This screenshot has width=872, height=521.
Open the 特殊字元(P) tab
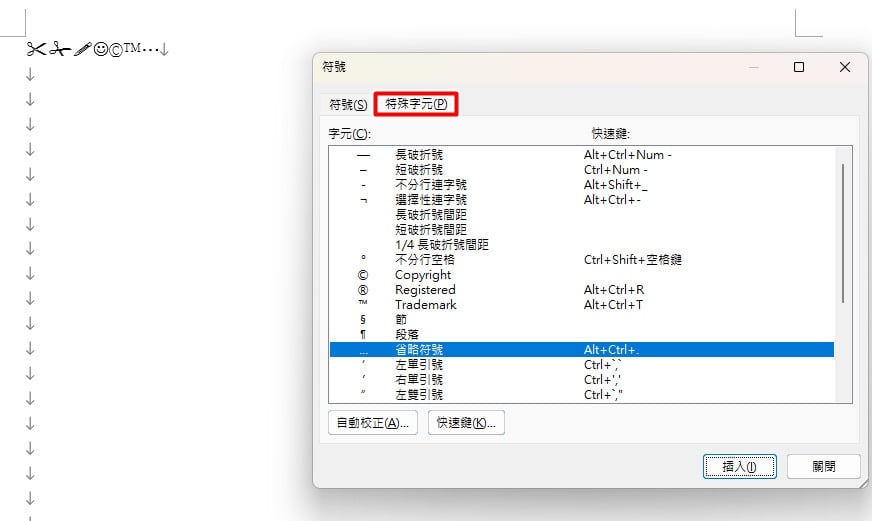[416, 104]
